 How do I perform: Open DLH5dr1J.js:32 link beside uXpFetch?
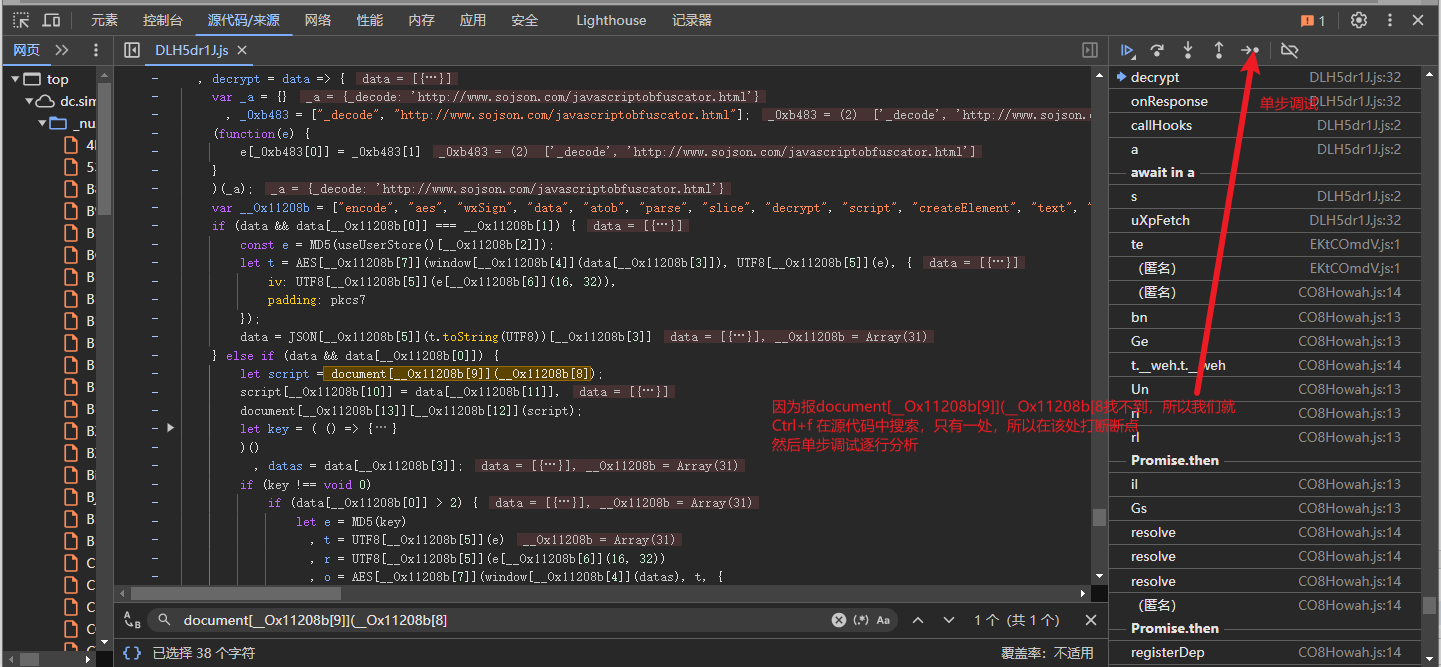point(1355,220)
